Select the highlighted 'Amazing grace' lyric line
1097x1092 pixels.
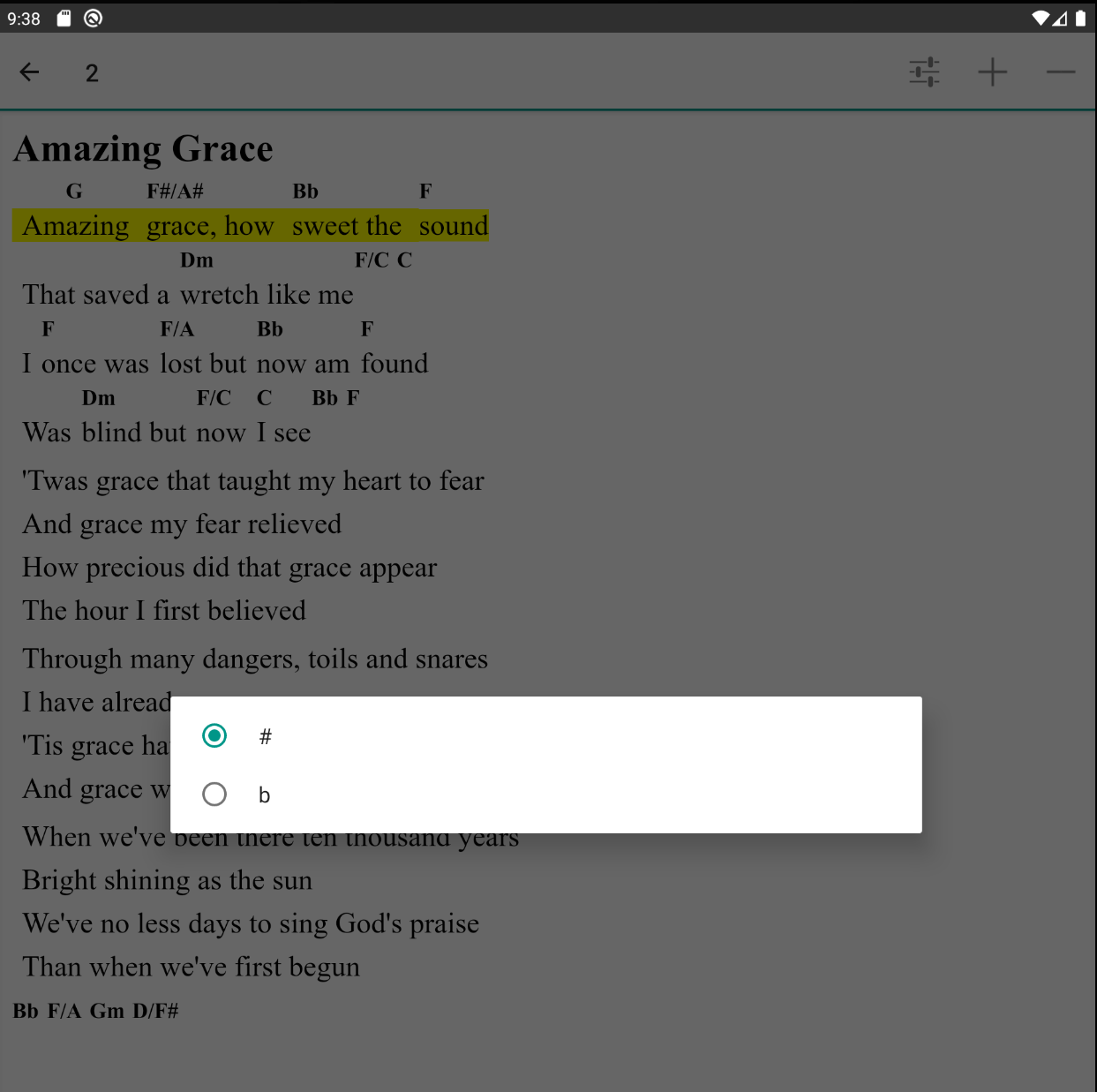click(x=251, y=226)
